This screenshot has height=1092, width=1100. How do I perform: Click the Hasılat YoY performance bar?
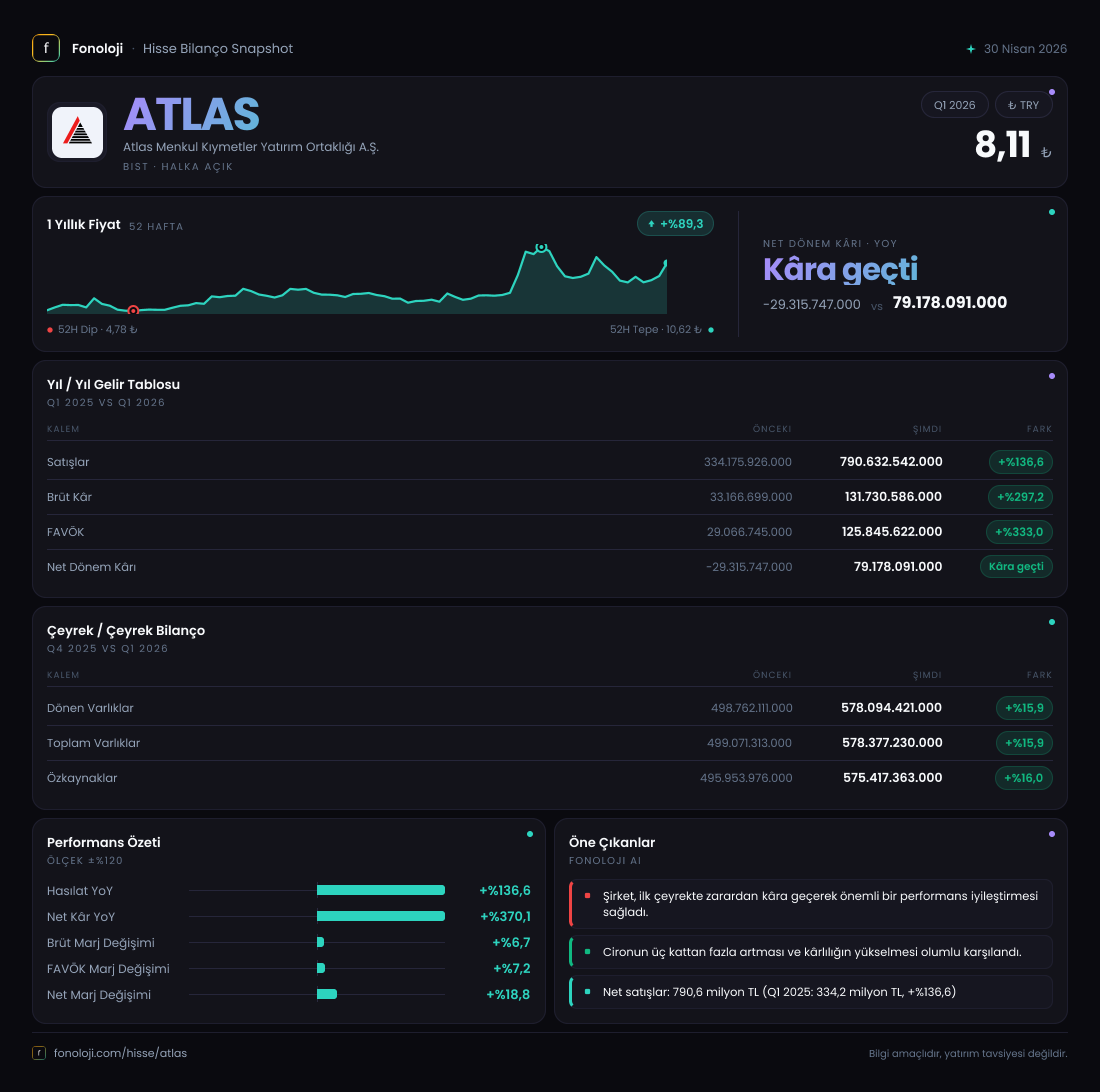click(x=380, y=890)
